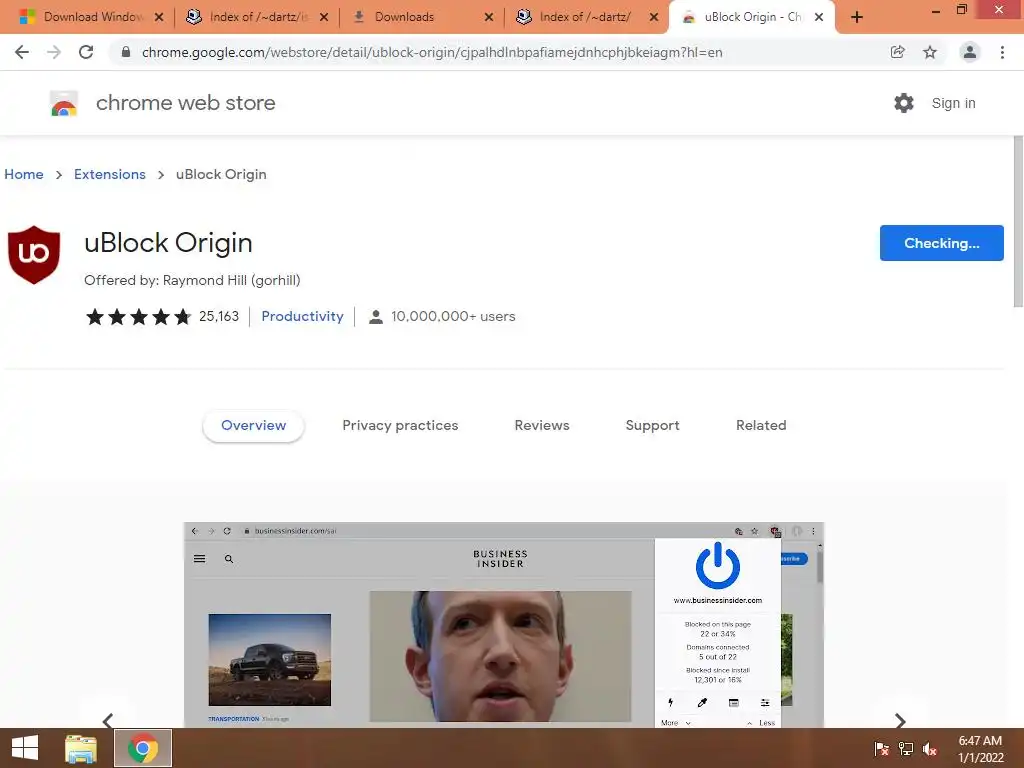Click the Home breadcrumb link
Viewport: 1024px width, 768px height.
click(x=24, y=174)
